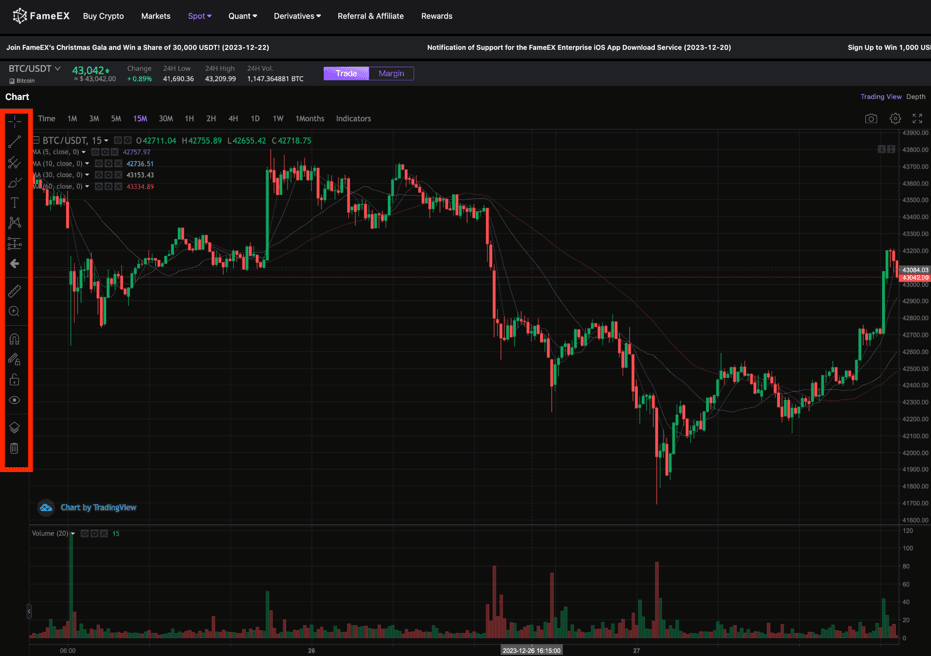Open chart settings gear icon
This screenshot has height=656, width=931.
coord(895,119)
